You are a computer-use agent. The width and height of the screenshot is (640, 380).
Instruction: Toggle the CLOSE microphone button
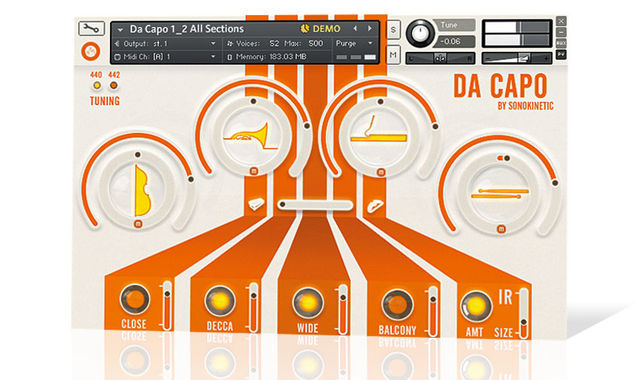[x=135, y=299]
